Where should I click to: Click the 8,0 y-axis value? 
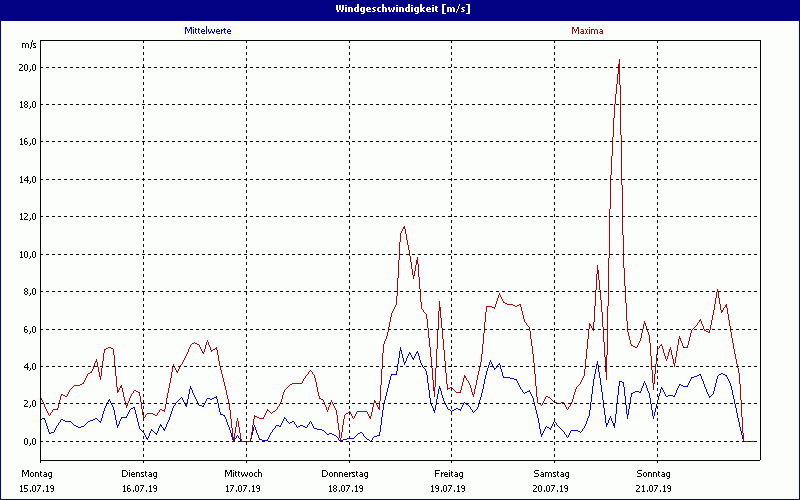[29, 292]
